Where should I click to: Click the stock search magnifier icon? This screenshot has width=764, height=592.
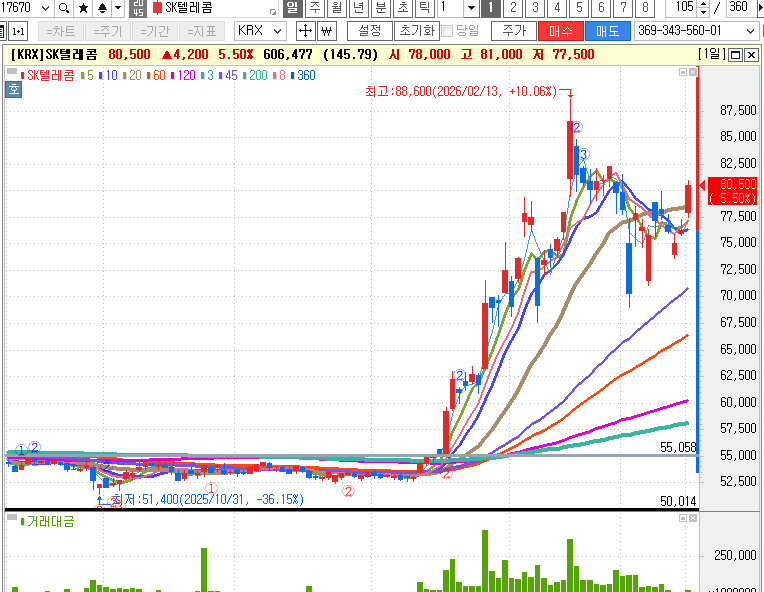click(x=63, y=8)
